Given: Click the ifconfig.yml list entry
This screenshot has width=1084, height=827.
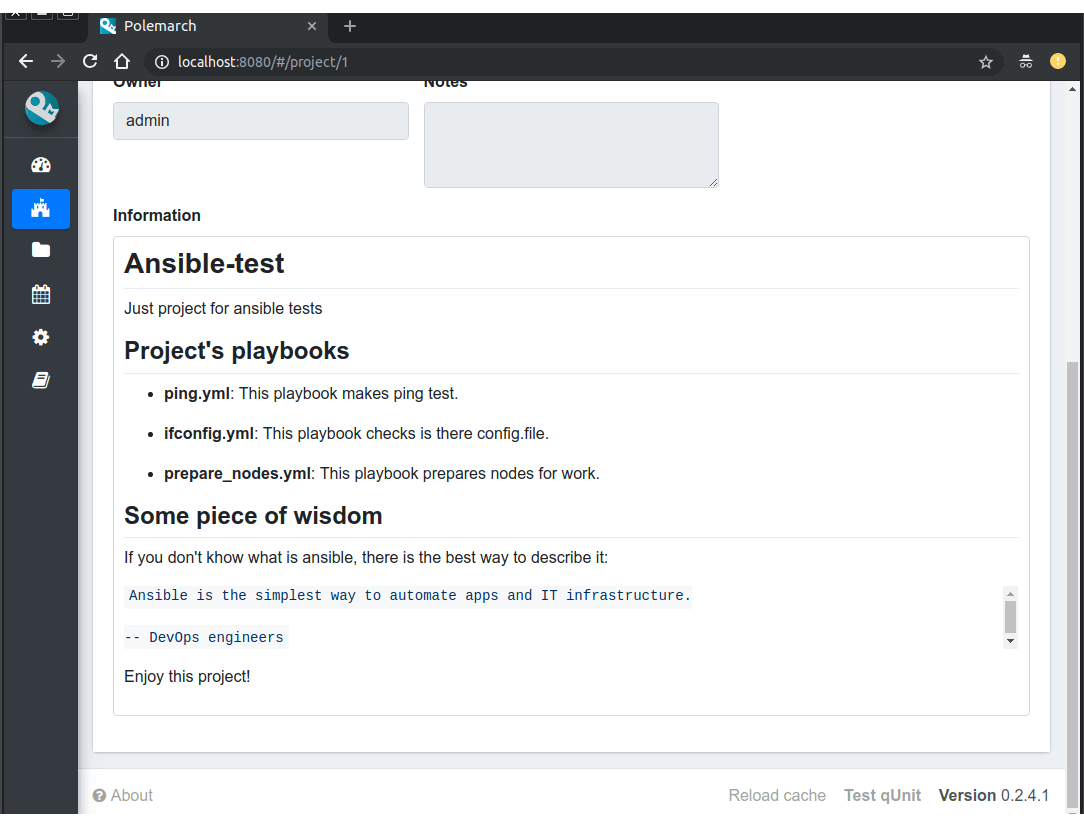Looking at the screenshot, I should point(356,434).
